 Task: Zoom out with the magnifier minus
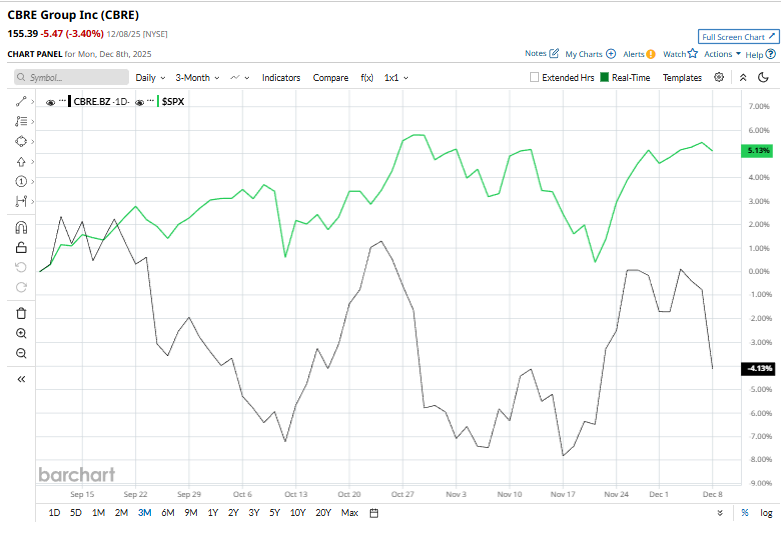click(x=21, y=353)
